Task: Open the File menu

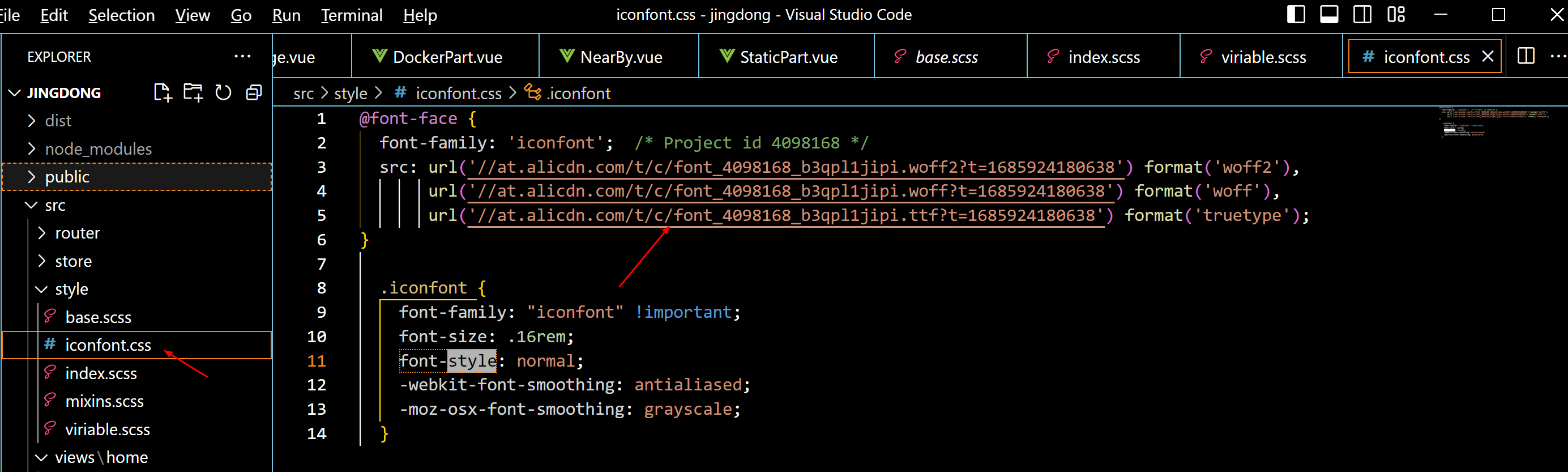Action: pyautogui.click(x=10, y=15)
